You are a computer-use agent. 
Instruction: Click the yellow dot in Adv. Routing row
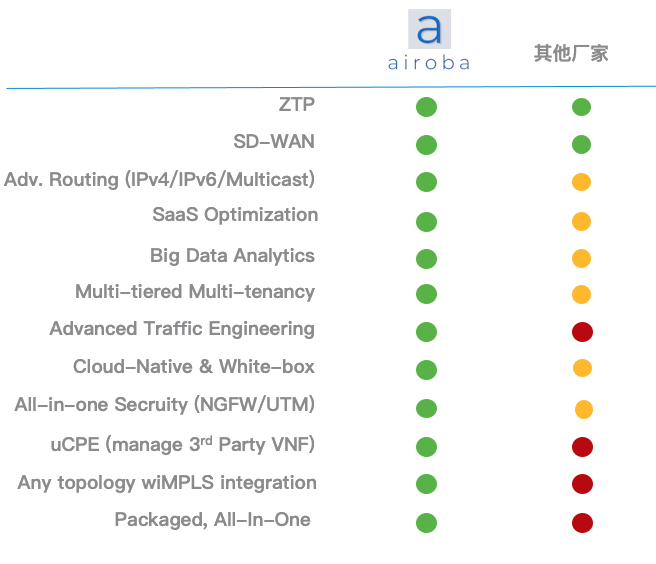(x=581, y=182)
